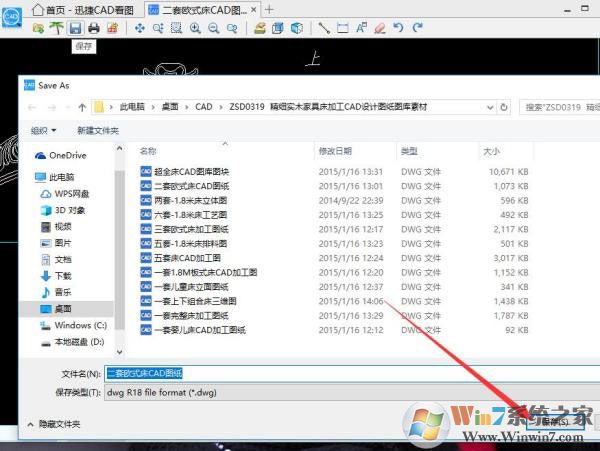Click the search box in Save As dialog
The width and height of the screenshot is (600, 451).
point(559,107)
